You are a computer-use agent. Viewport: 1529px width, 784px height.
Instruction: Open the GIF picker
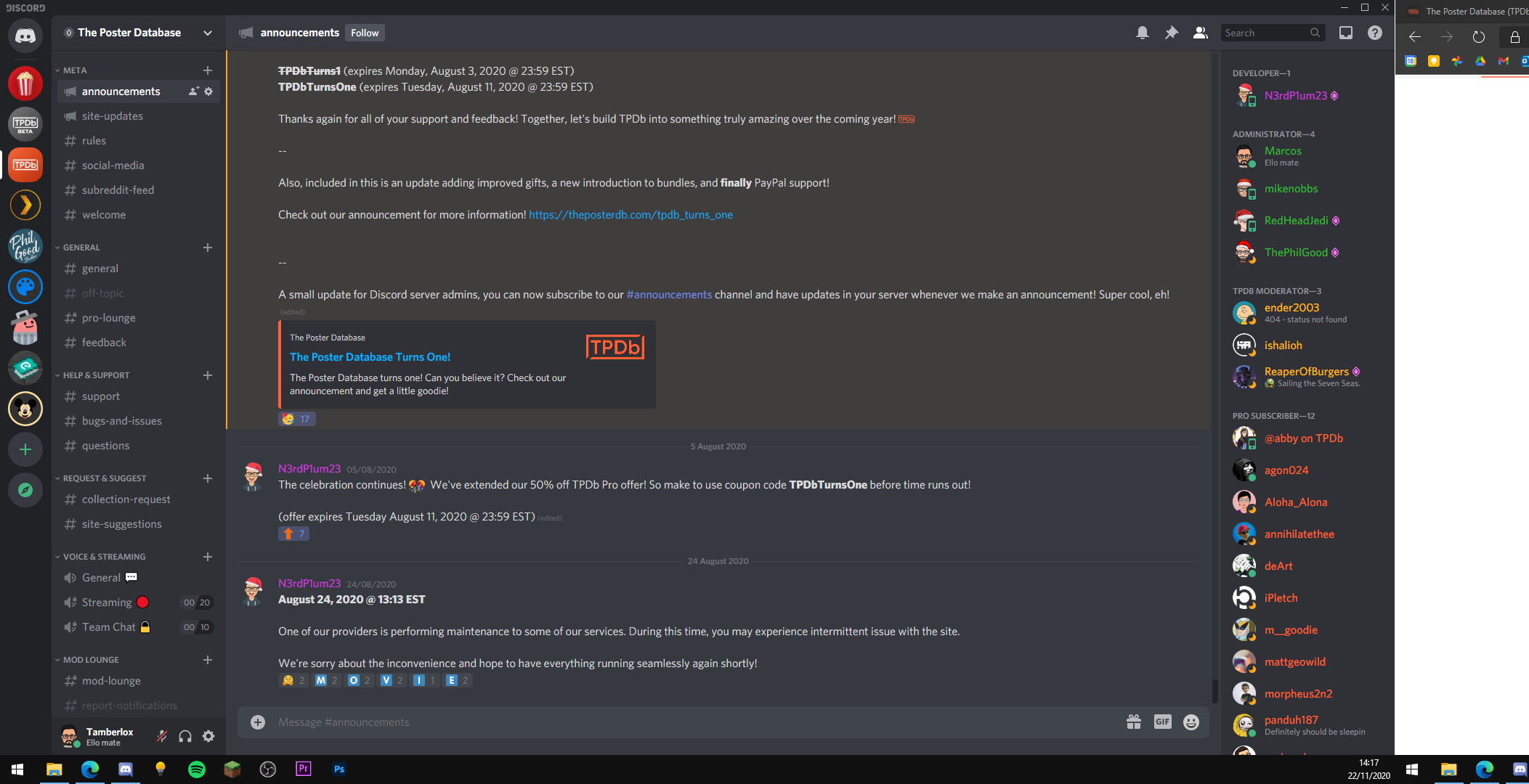1162,722
